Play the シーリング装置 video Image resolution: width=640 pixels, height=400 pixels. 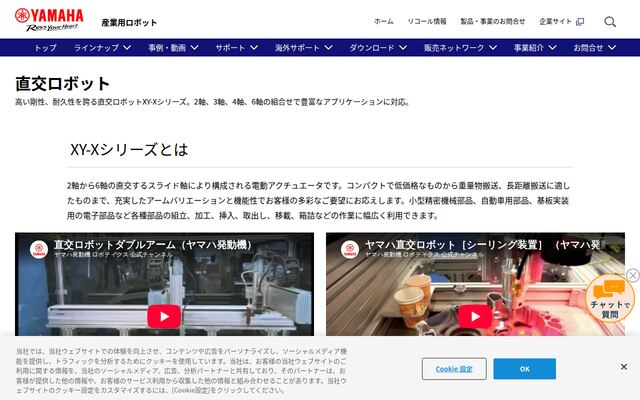tap(475, 316)
